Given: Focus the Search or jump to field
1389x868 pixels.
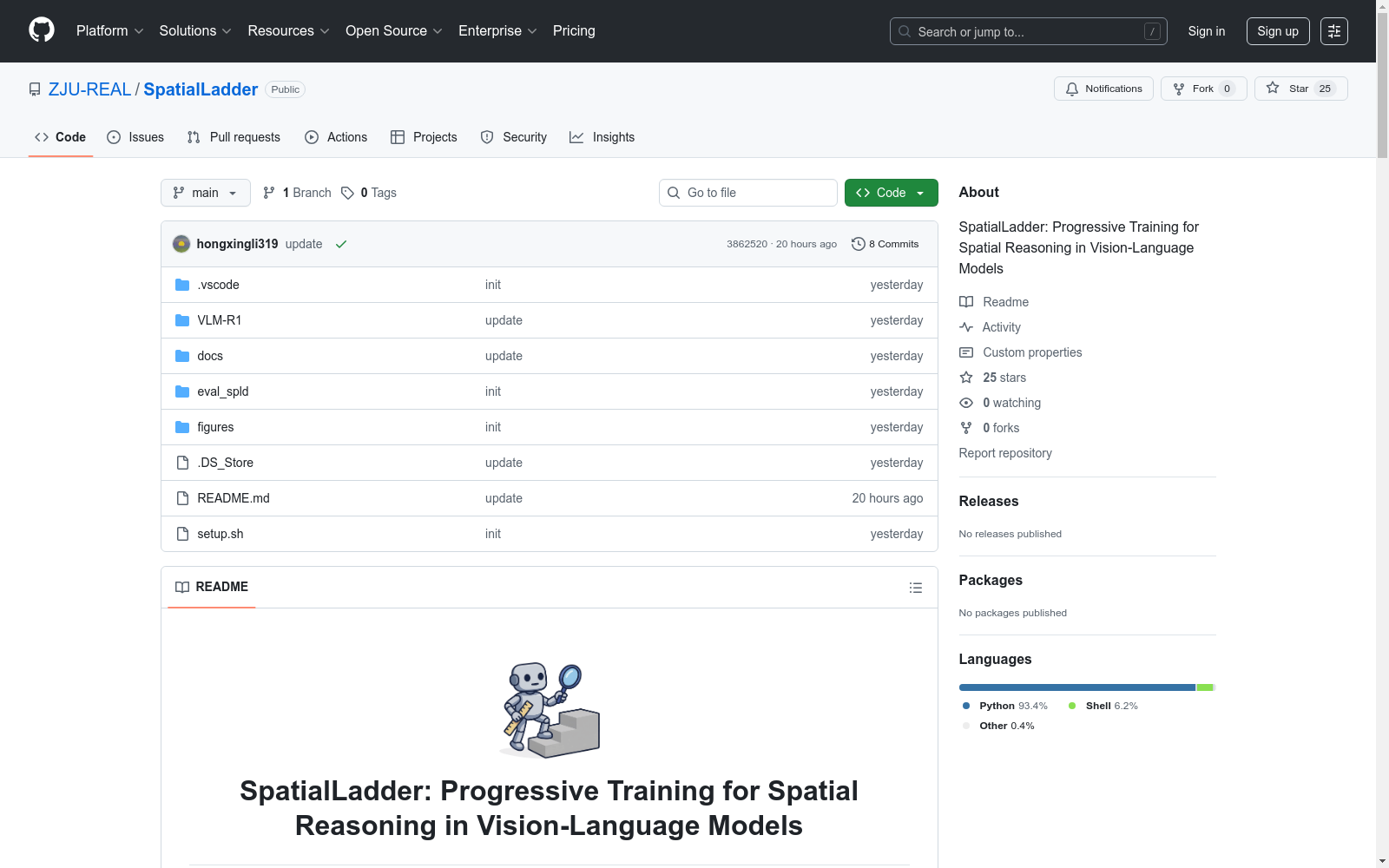Looking at the screenshot, I should pos(1028,31).
